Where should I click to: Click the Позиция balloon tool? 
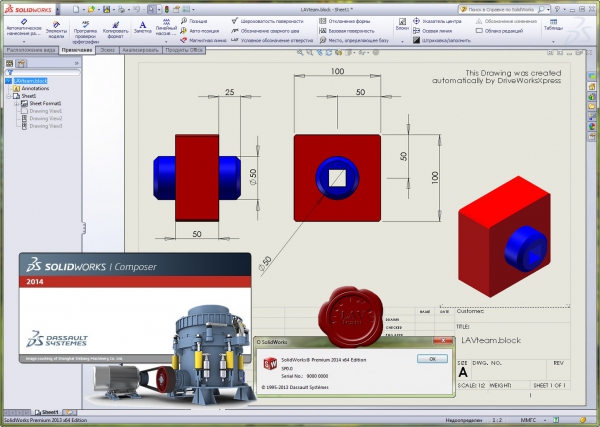point(194,21)
